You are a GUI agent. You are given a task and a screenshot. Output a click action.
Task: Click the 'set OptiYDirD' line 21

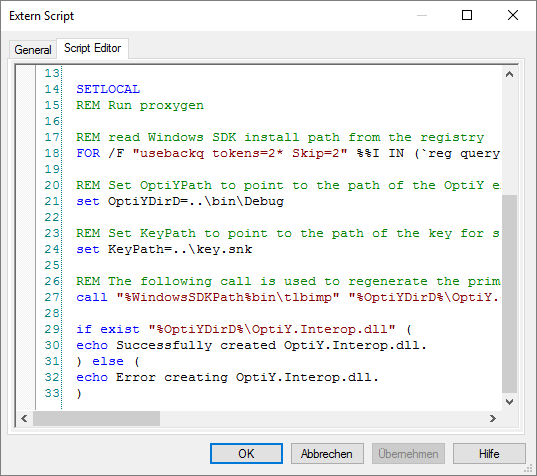(180, 201)
